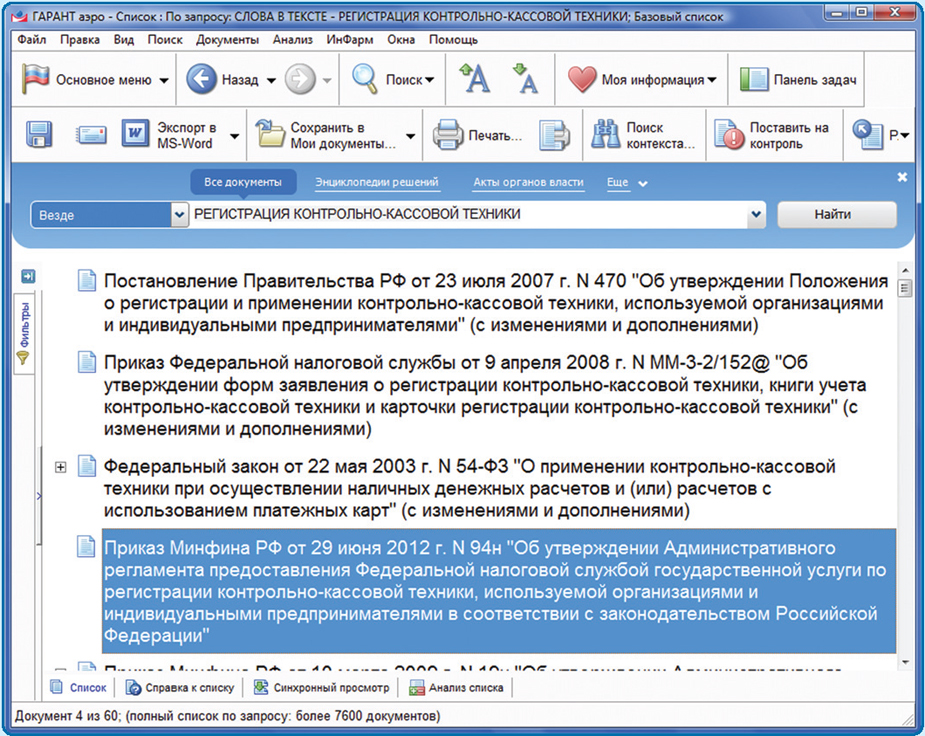Click the print preview icon

[553, 135]
